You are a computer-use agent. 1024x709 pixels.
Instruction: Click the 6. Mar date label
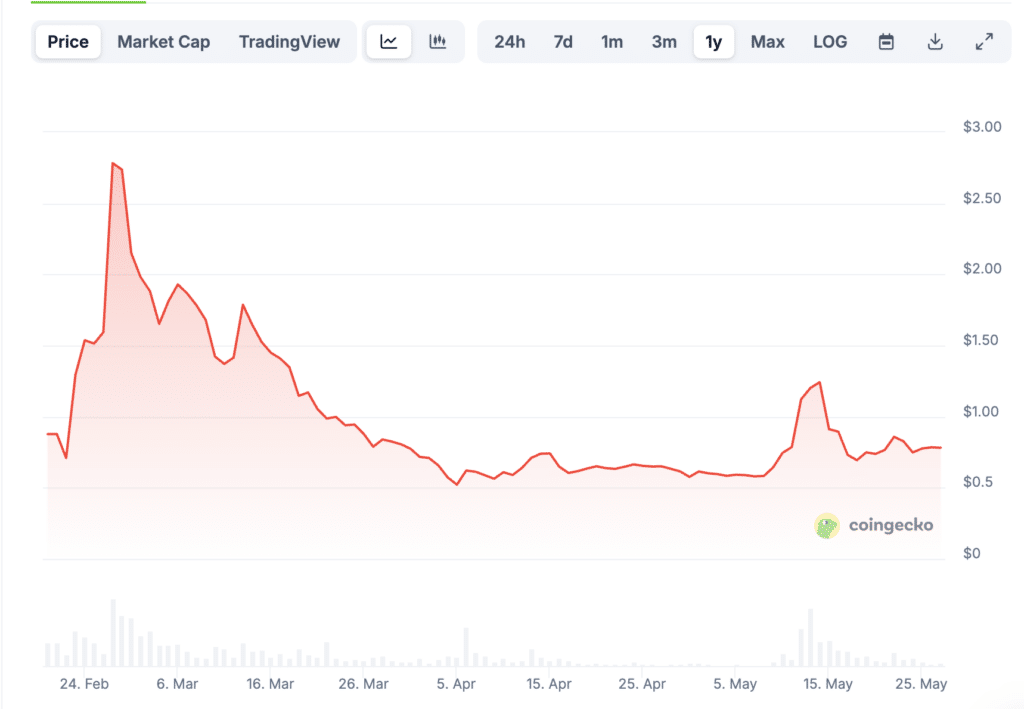pyautogui.click(x=177, y=684)
